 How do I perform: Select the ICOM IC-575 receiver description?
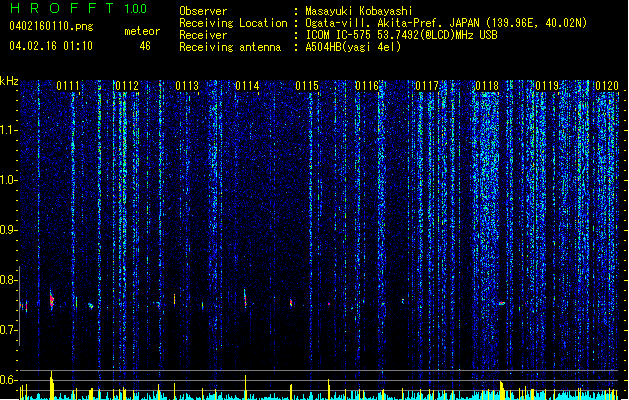click(x=402, y=35)
